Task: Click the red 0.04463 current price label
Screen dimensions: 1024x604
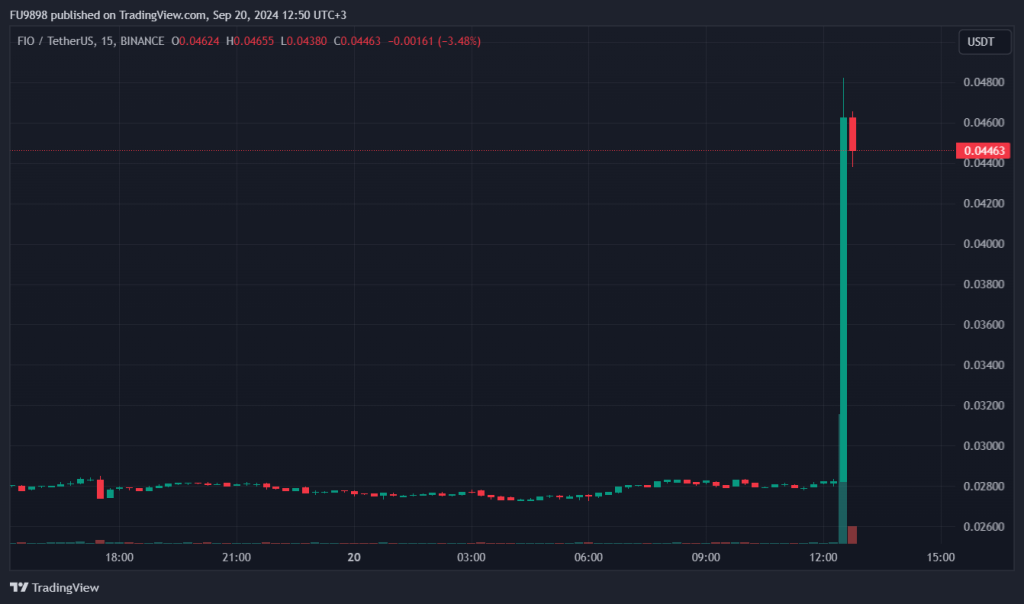Action: (983, 151)
